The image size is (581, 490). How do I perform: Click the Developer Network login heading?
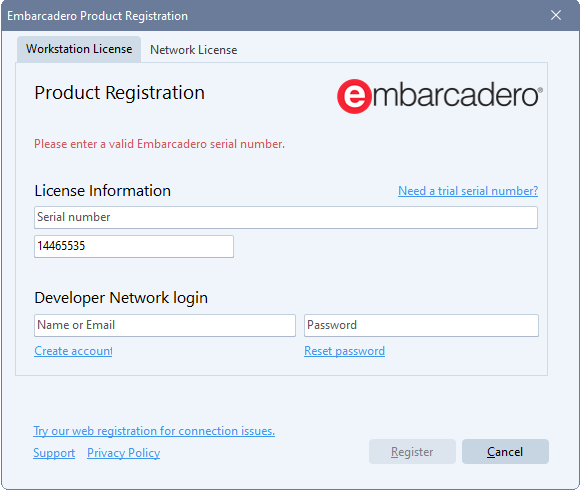pyautogui.click(x=121, y=298)
